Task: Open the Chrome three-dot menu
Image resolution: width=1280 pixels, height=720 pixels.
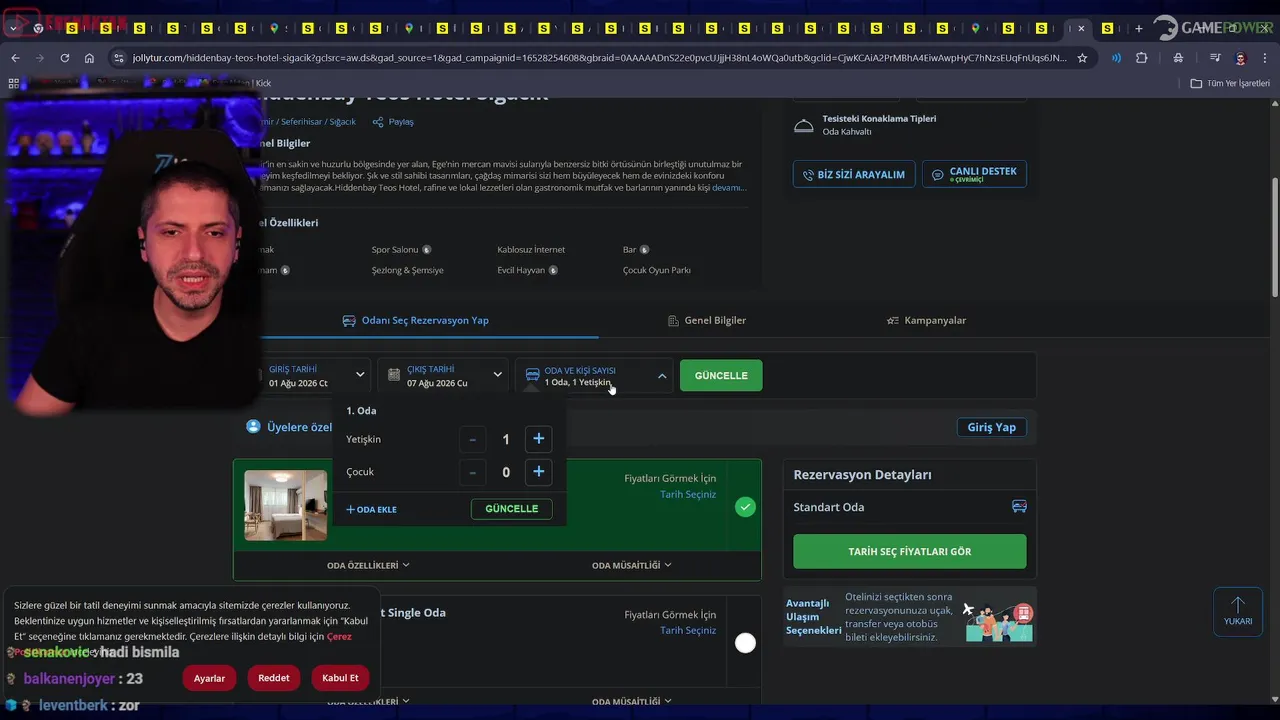Action: (1265, 58)
